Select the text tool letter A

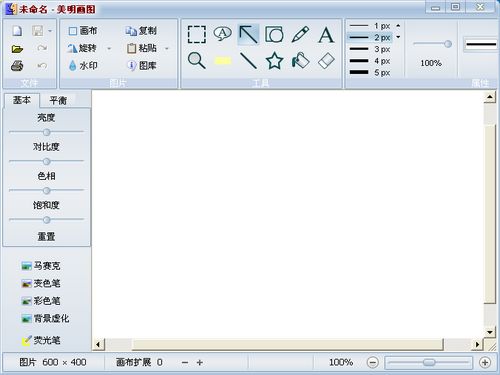[x=326, y=35]
